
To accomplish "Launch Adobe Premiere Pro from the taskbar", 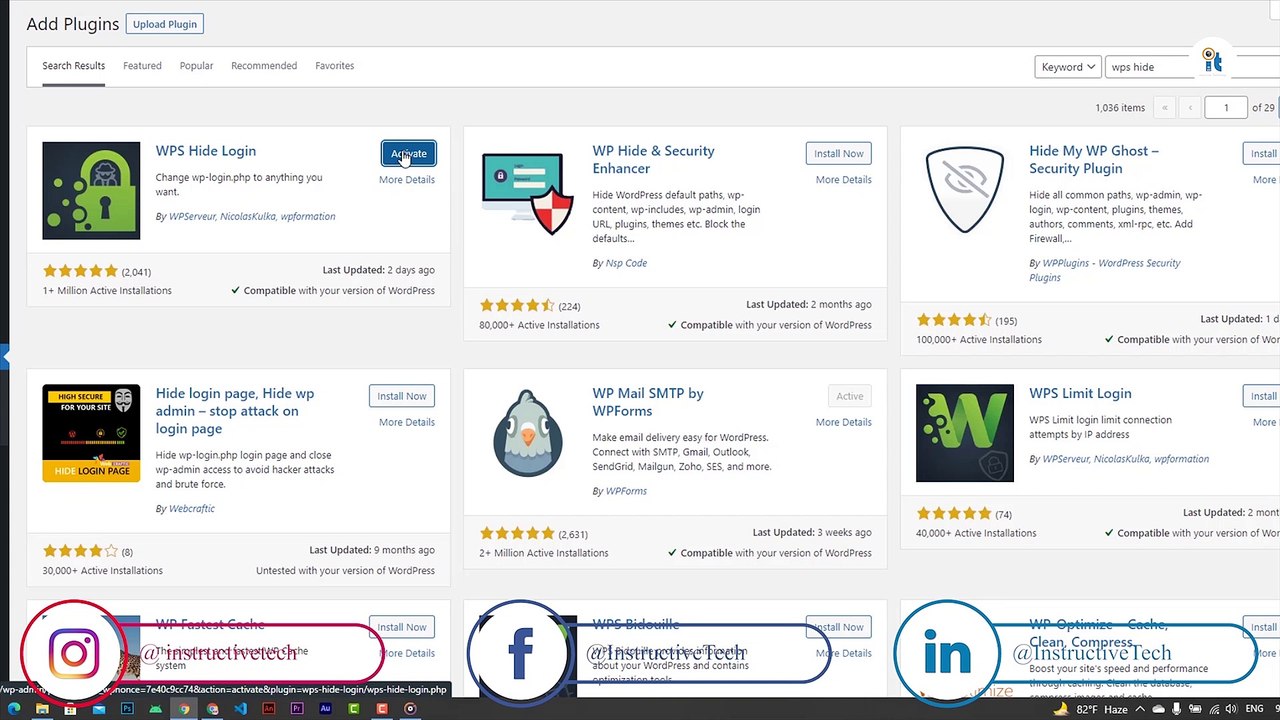I will 297,708.
